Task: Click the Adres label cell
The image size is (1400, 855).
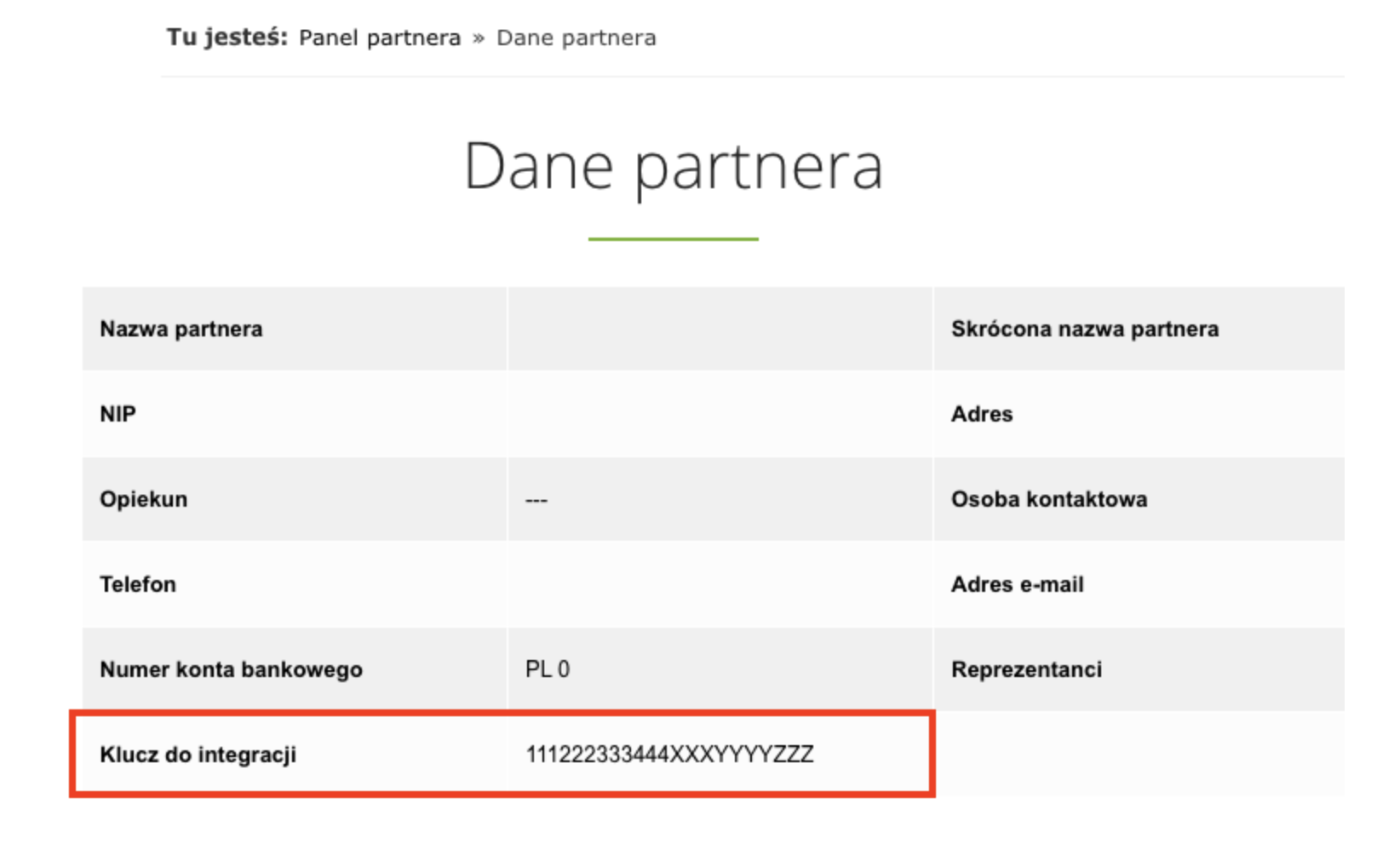Action: pos(1139,414)
